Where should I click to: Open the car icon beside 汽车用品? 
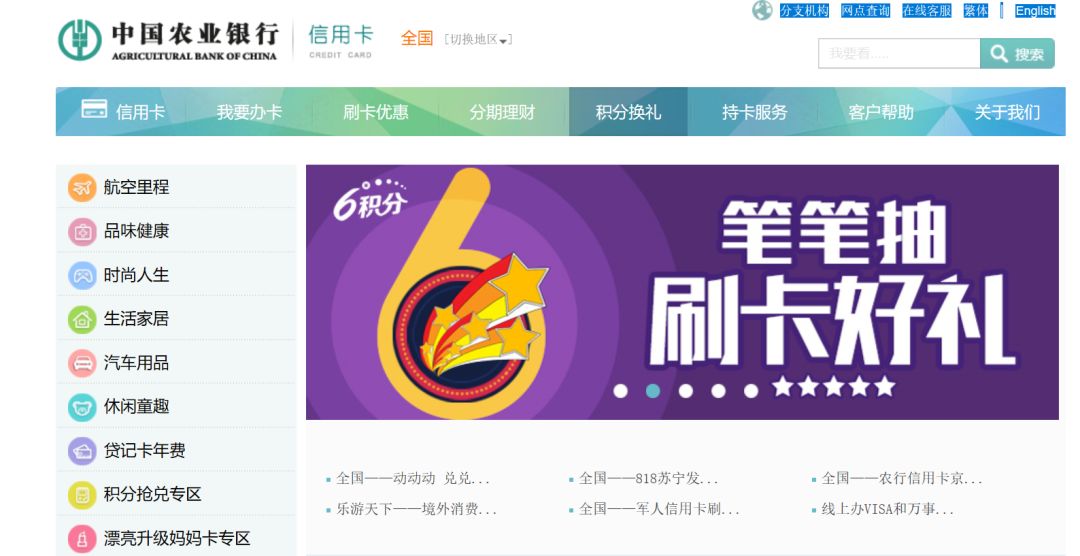82,363
